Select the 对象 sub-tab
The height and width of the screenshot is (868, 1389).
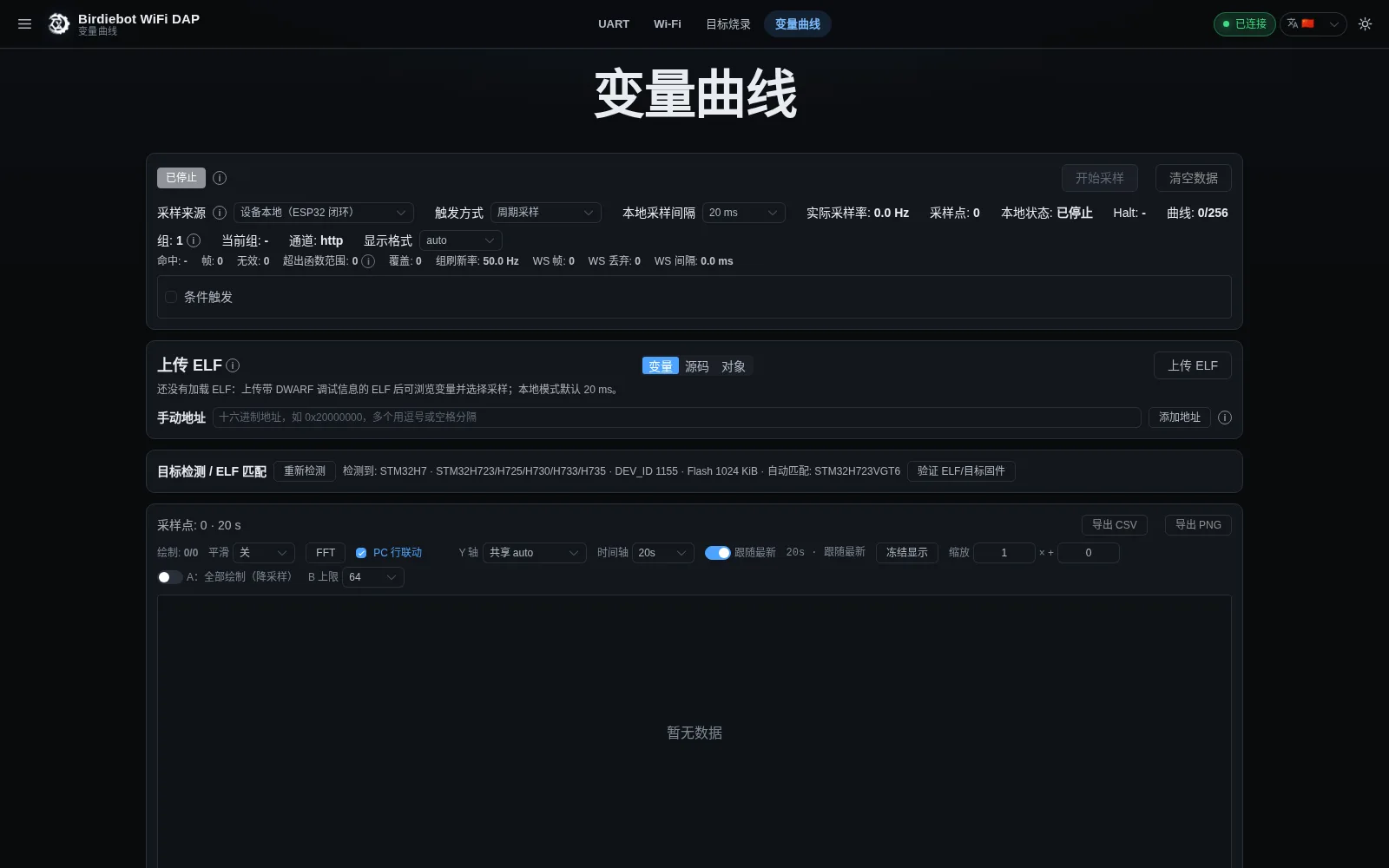(734, 366)
